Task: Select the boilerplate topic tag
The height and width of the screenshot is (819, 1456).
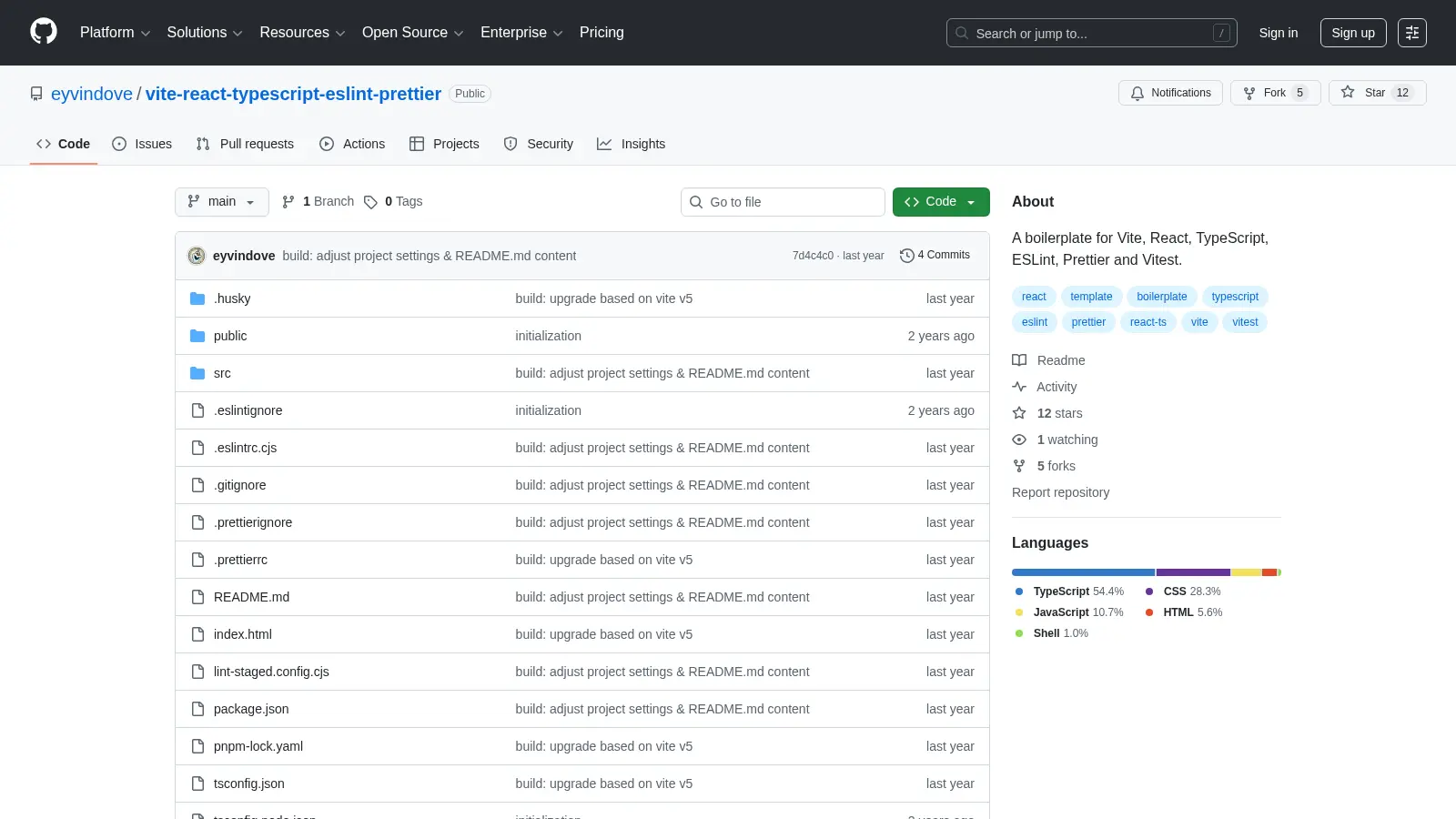Action: click(1161, 297)
